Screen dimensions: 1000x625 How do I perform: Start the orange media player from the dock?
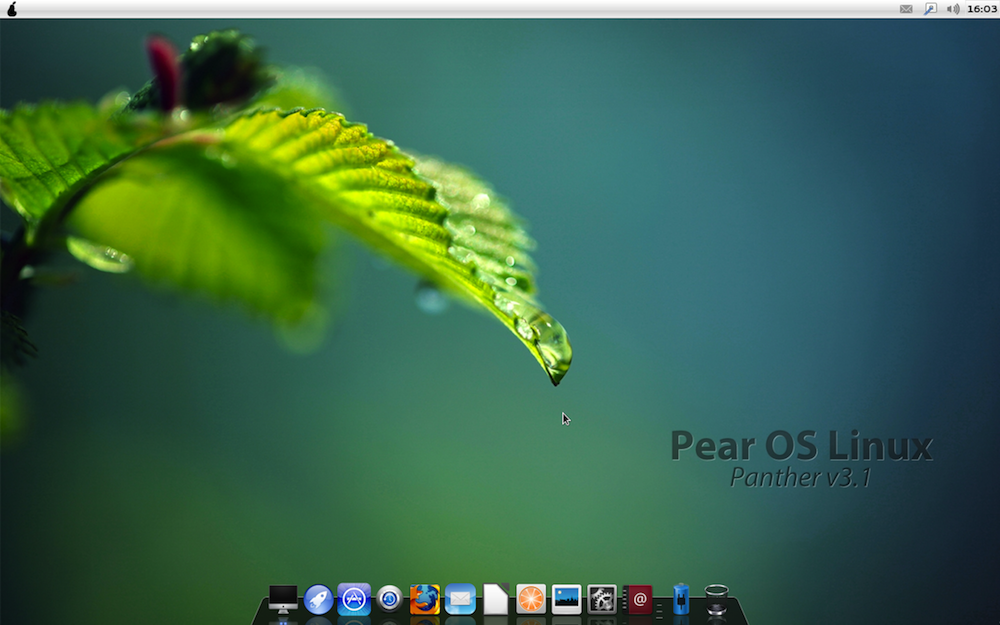tap(531, 600)
